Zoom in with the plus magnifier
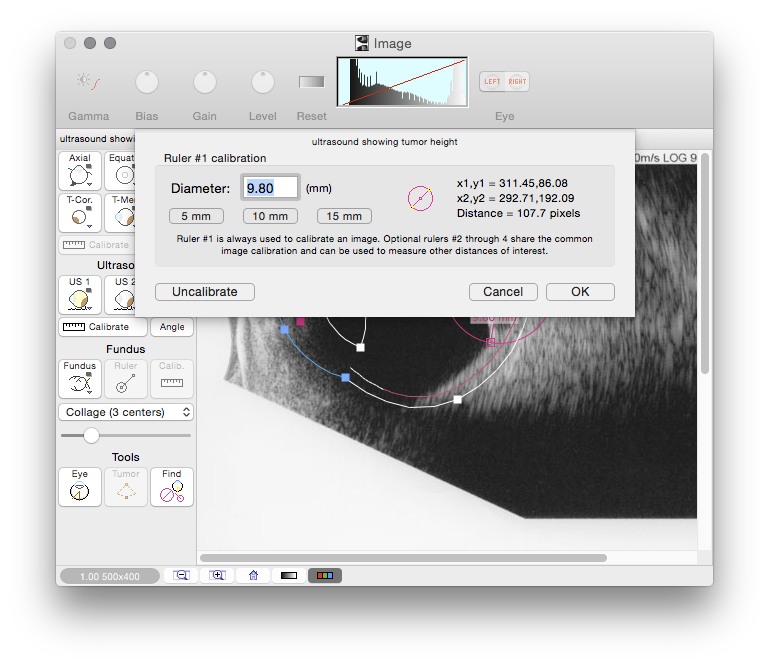 [217, 575]
